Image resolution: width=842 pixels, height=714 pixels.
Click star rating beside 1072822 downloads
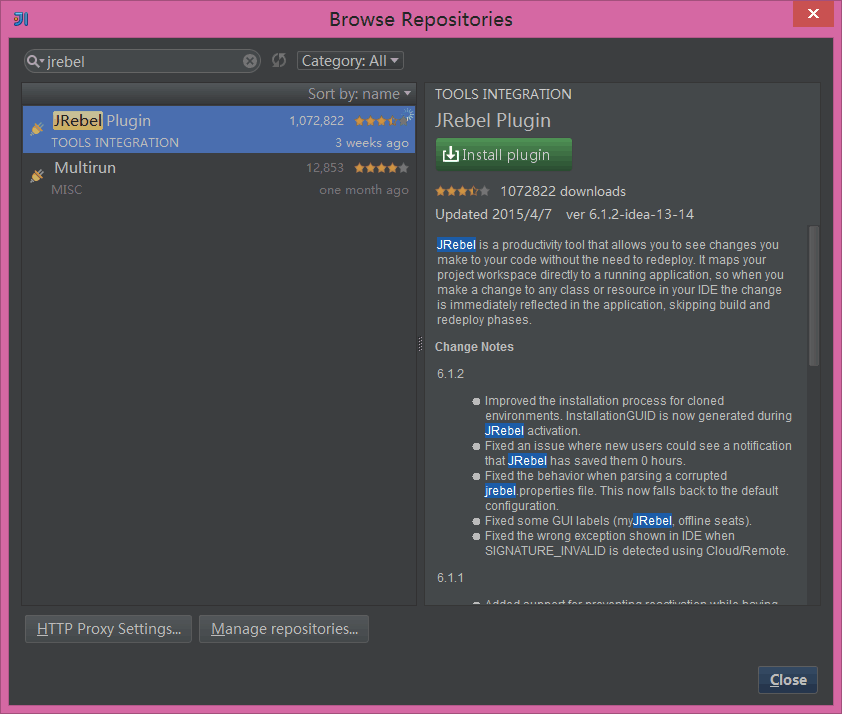pos(462,191)
